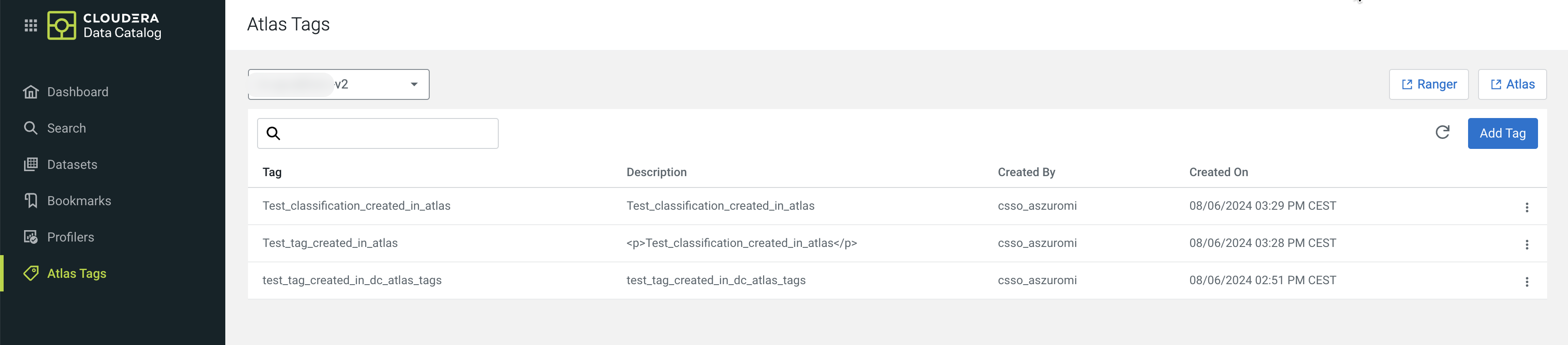Click the refresh tags icon
Screen dimensions: 1568x345
(1442, 133)
